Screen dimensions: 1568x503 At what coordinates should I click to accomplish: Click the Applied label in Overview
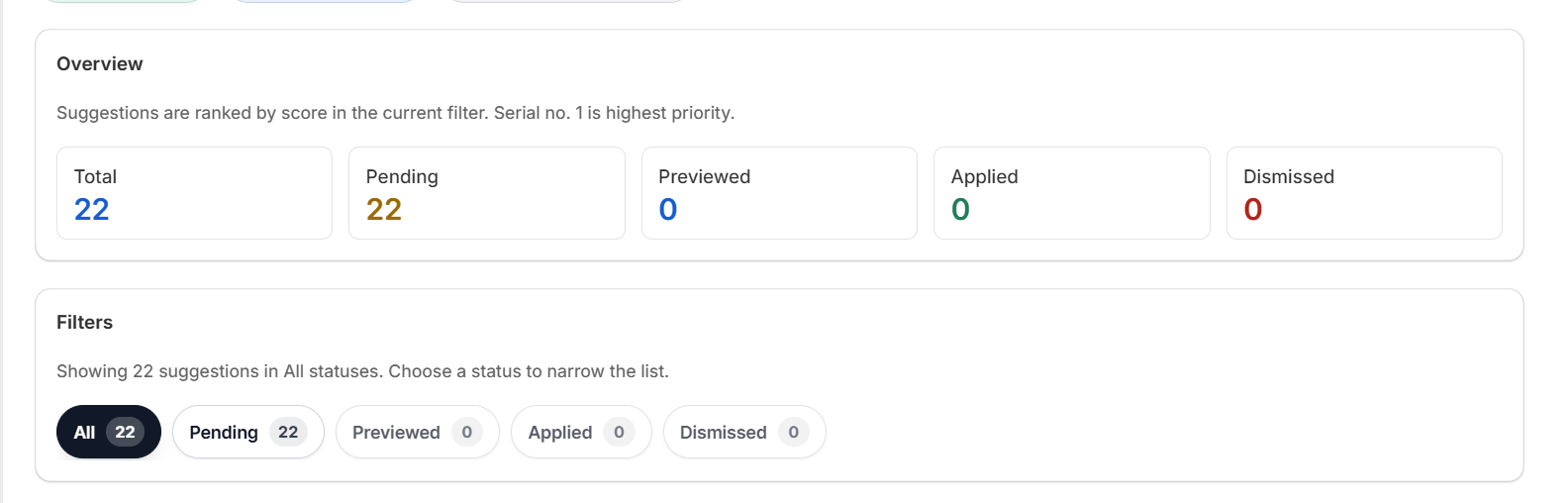pos(984,176)
